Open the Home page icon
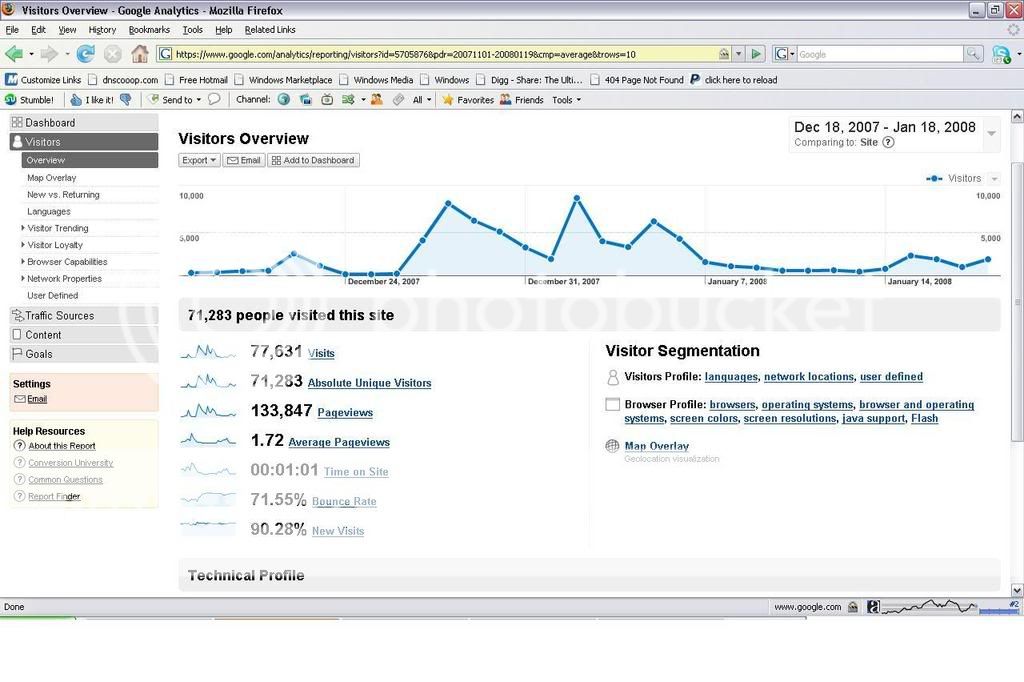Viewport: 1024px width, 682px height. [x=139, y=54]
